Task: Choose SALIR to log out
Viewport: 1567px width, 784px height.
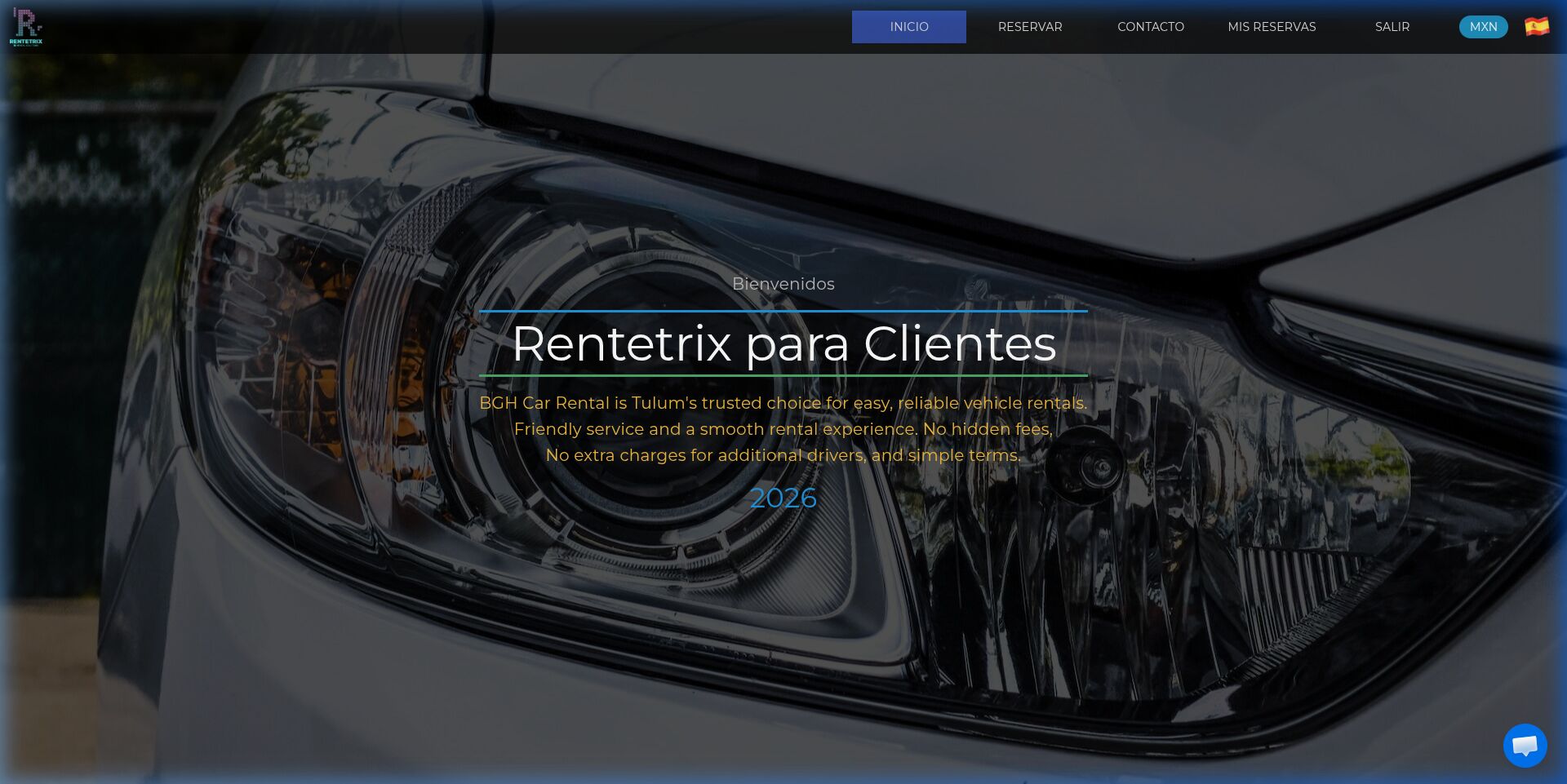Action: (x=1392, y=27)
